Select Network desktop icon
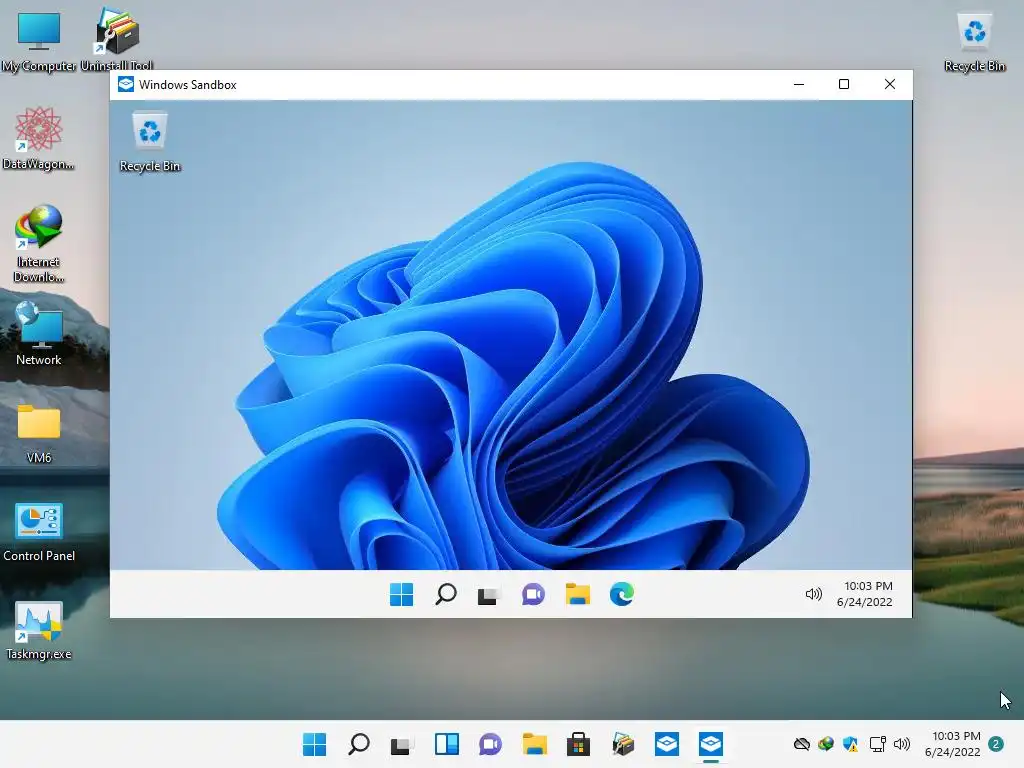1024x768 pixels. (x=39, y=334)
